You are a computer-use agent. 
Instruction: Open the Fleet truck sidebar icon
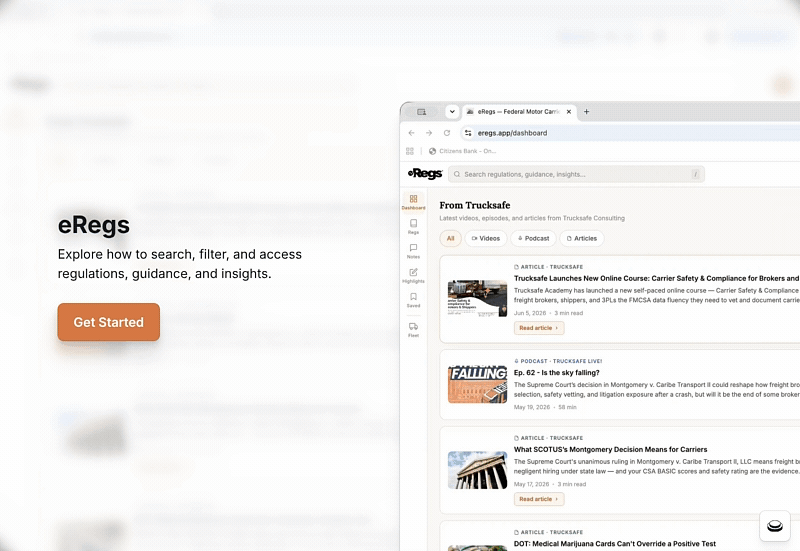413,329
